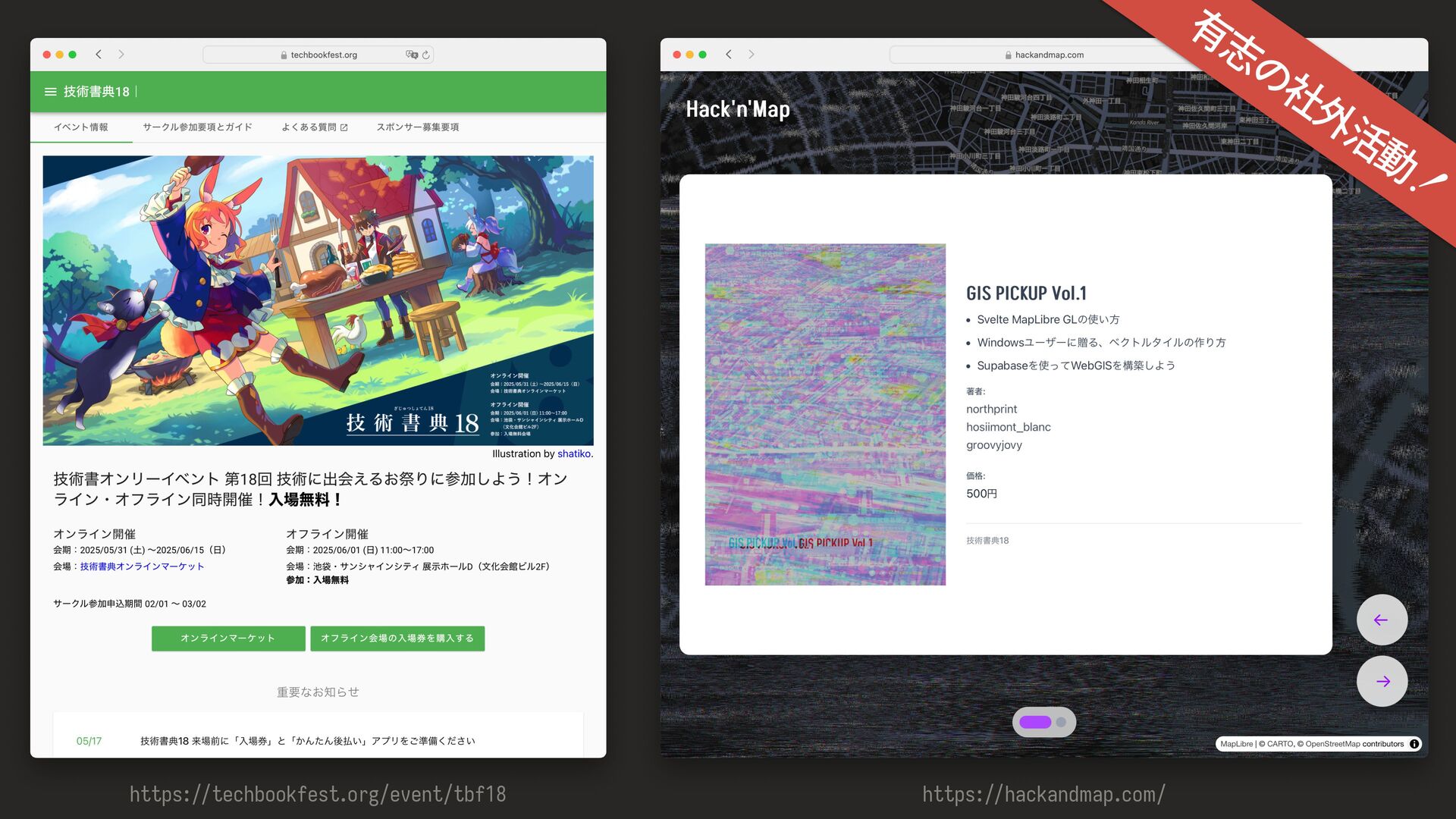The width and height of the screenshot is (1456, 819).
Task: Open the スポンサー募集要項 tab
Action: 418,127
